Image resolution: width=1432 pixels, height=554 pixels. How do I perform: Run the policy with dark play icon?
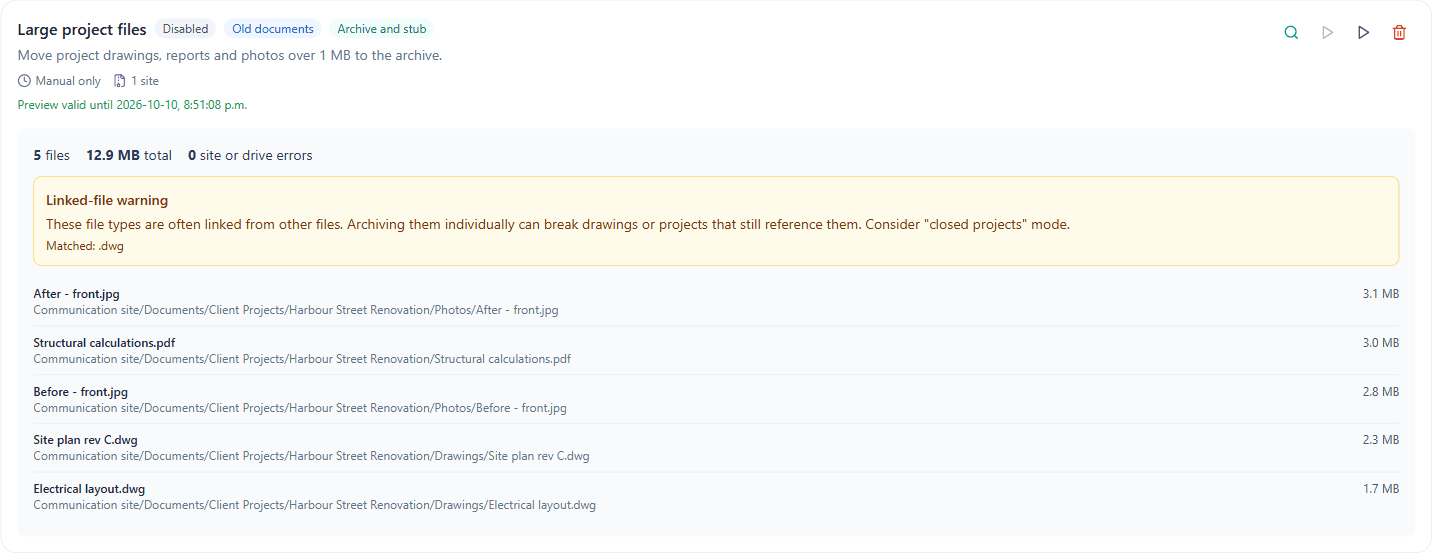coord(1363,33)
